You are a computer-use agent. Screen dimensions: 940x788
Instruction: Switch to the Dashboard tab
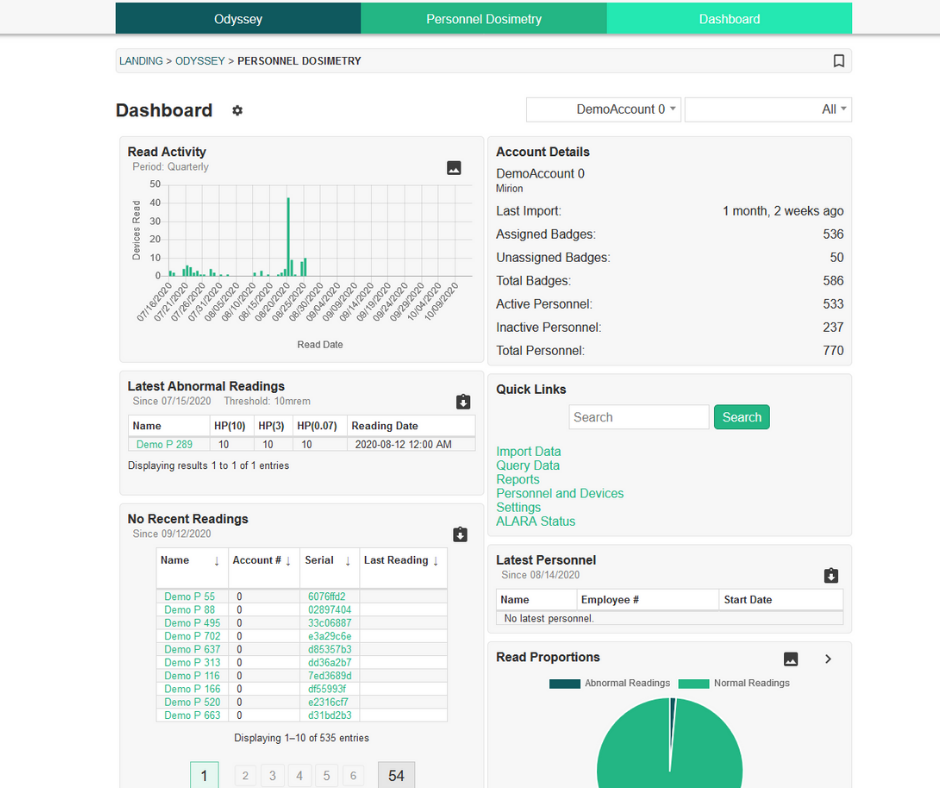[729, 19]
